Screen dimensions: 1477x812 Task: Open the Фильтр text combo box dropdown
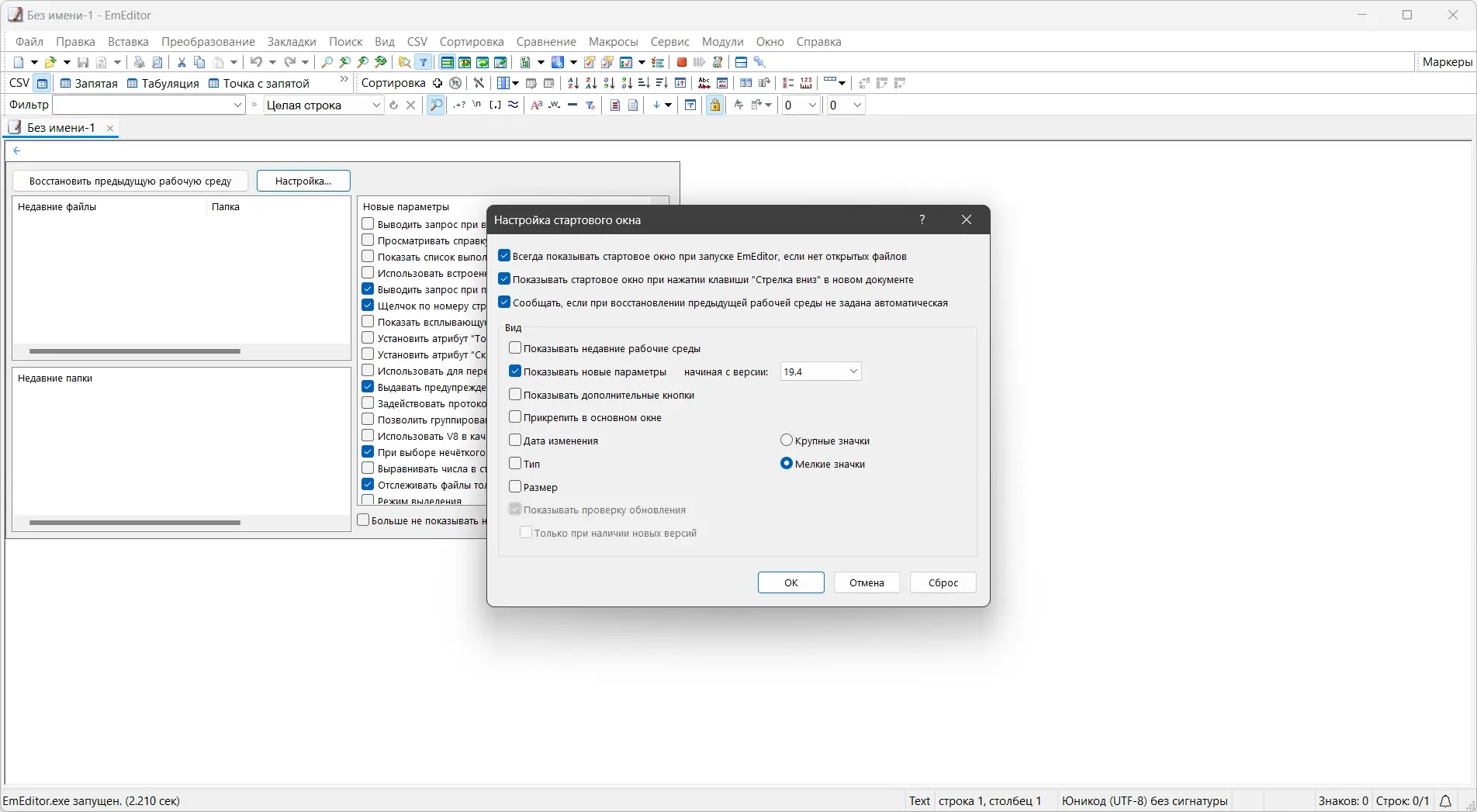pyautogui.click(x=237, y=105)
